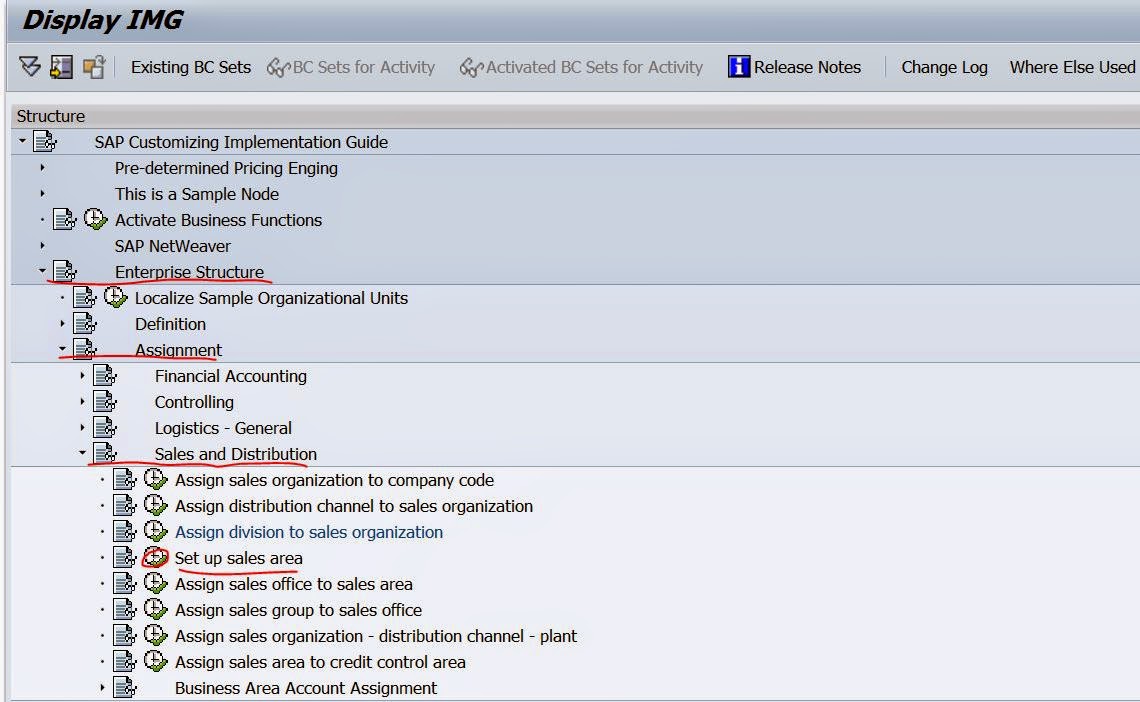Select Assign division to sales organization text
1140x702 pixels.
tap(309, 532)
